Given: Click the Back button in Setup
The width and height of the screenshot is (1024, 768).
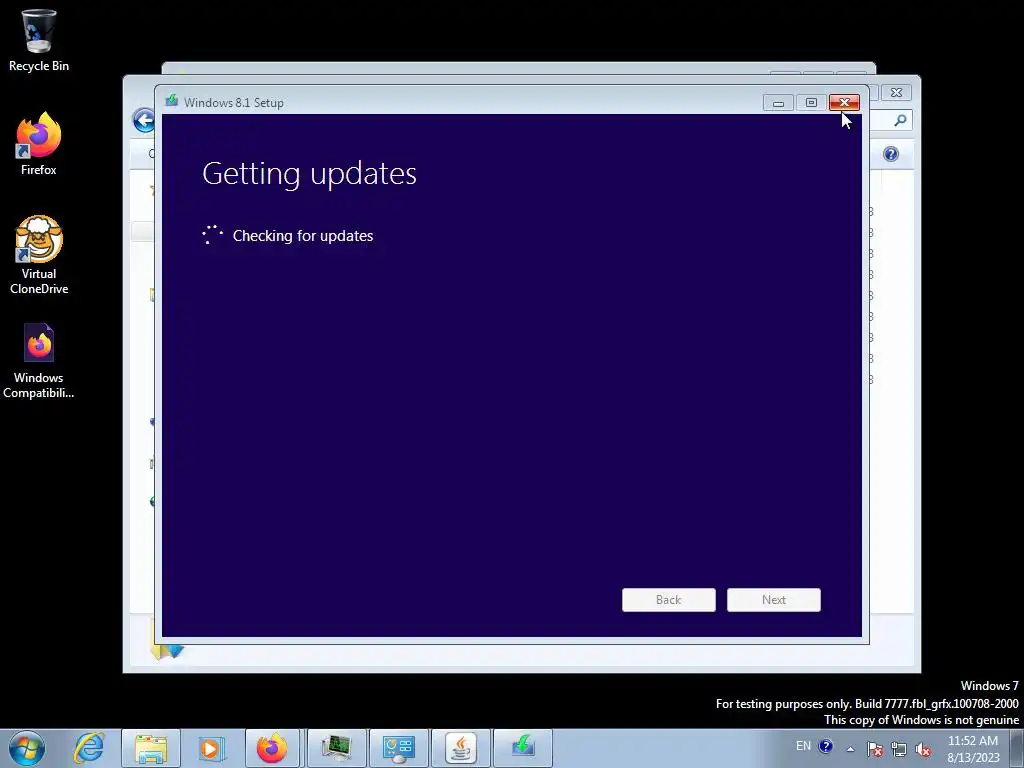Looking at the screenshot, I should [669, 600].
